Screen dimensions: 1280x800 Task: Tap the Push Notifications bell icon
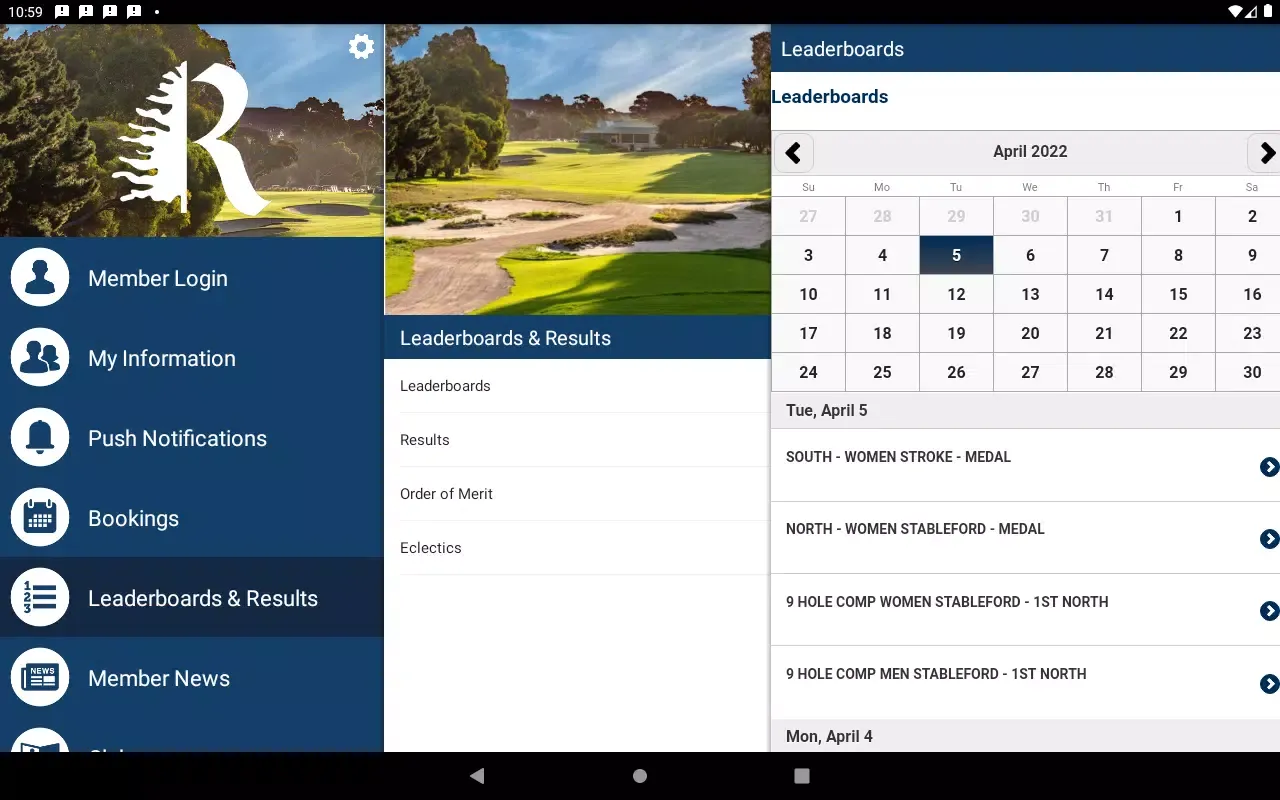(x=40, y=438)
